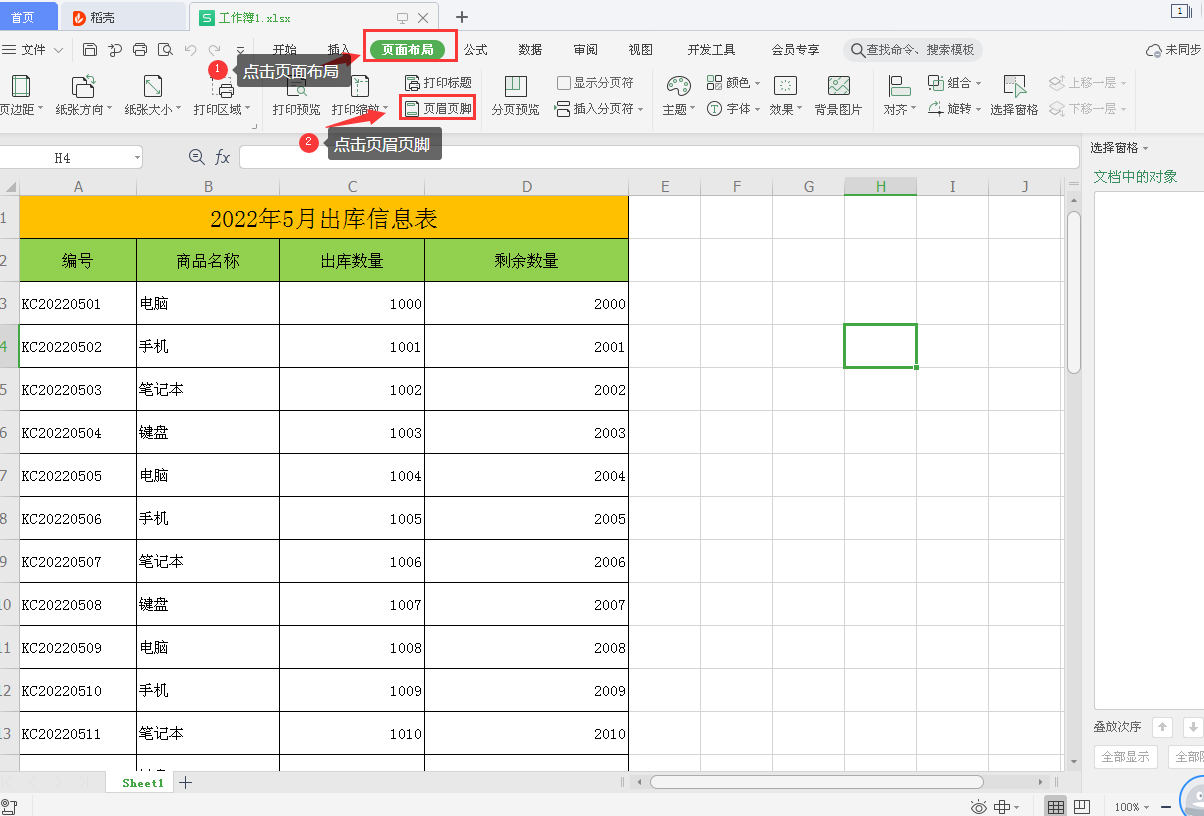Screen dimensions: 1204x816
Task: Switch to the 稻壳 tab
Action: point(122,17)
